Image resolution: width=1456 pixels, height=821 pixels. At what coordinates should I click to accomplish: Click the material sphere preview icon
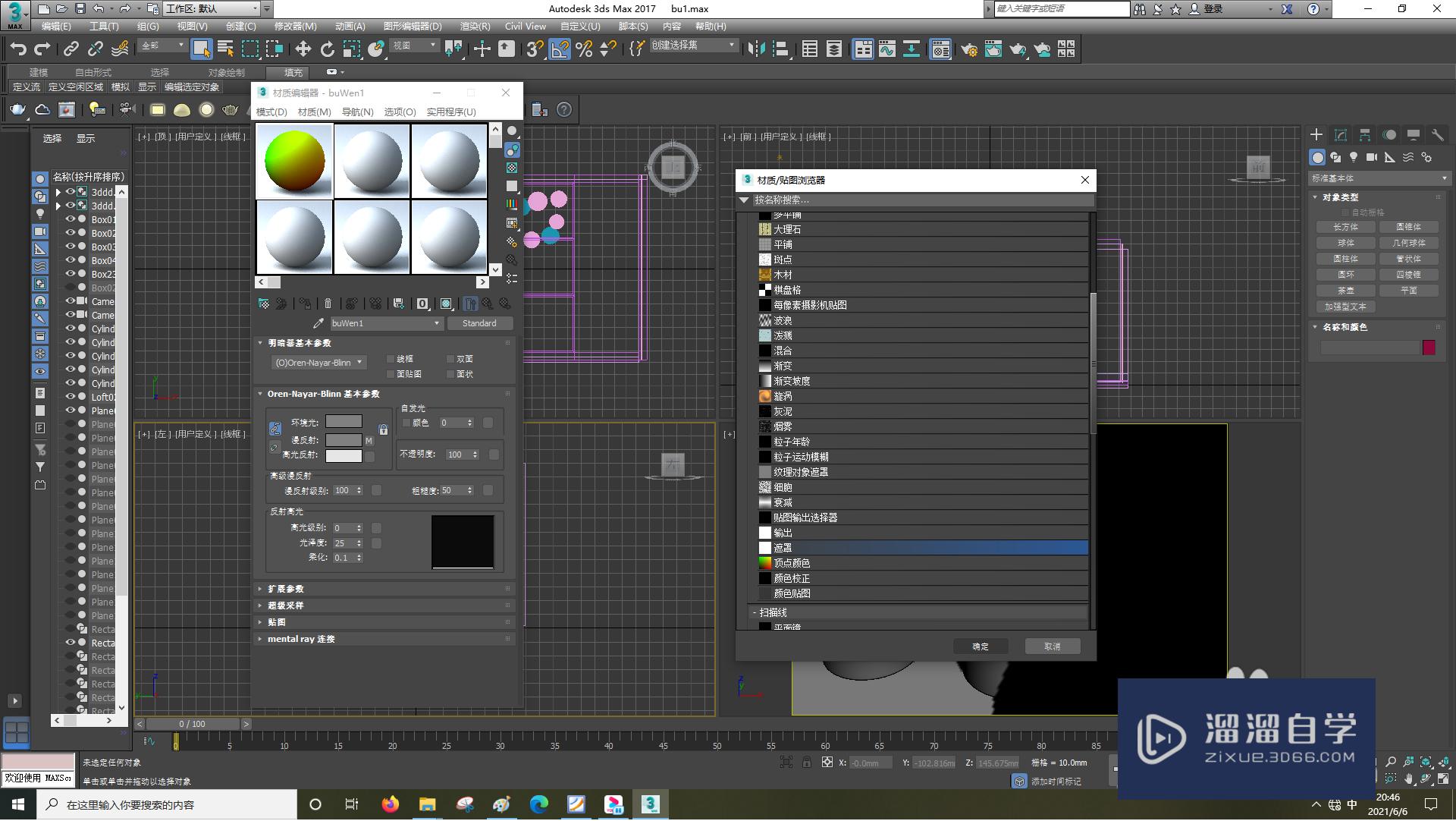(x=513, y=131)
